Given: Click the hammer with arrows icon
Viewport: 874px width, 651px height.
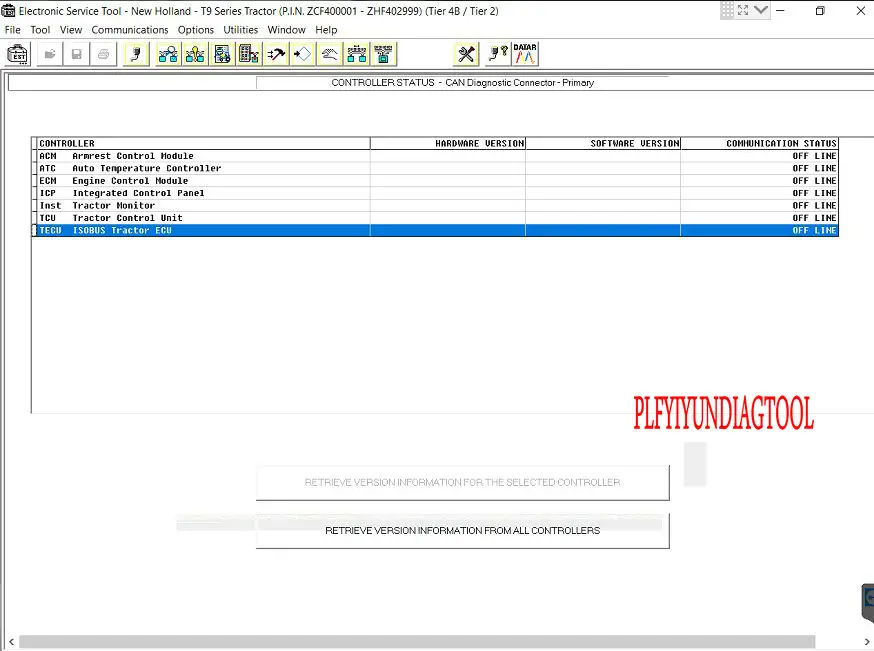Looking at the screenshot, I should [x=275, y=55].
